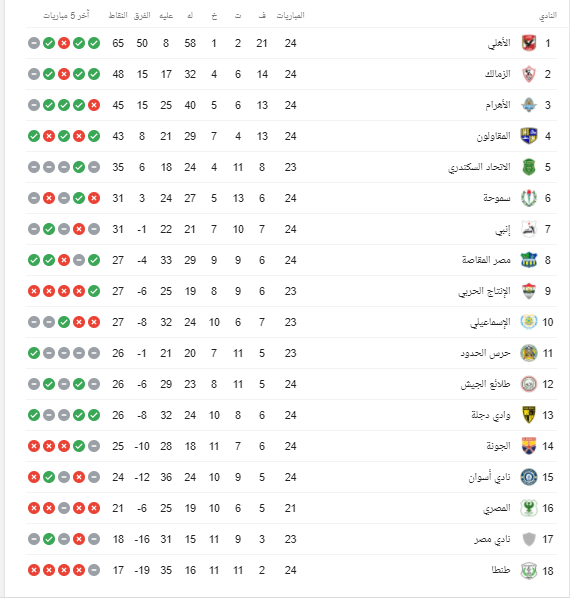The width and height of the screenshot is (570, 602).
Task: Open the الأهلي team name link
Action: click(x=499, y=43)
